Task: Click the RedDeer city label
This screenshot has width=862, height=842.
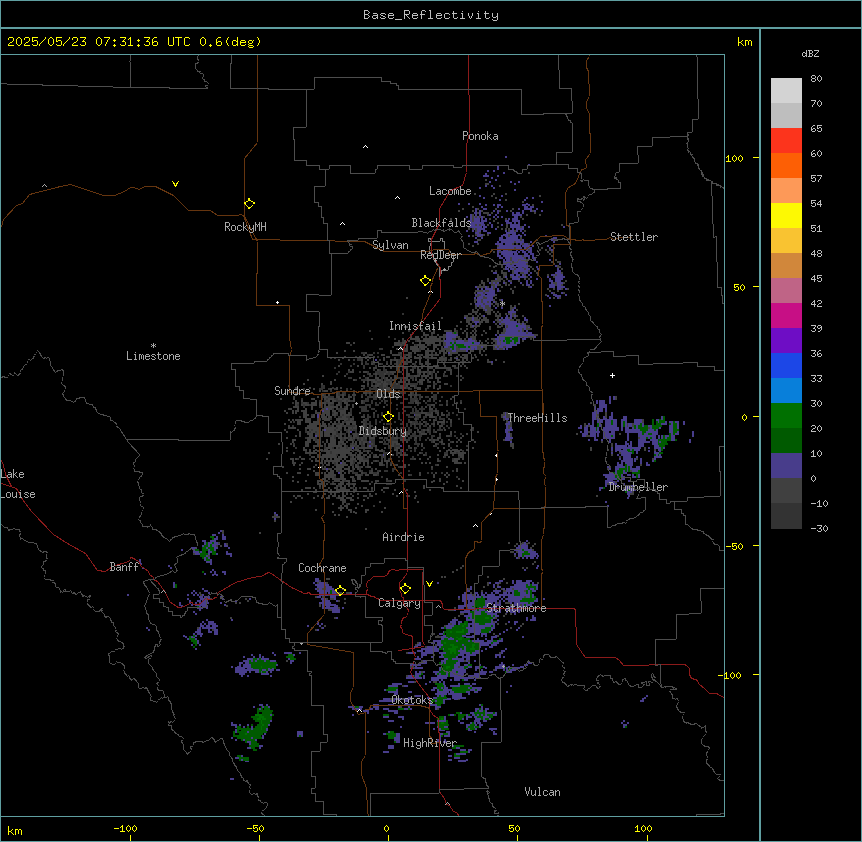Action: point(440,255)
